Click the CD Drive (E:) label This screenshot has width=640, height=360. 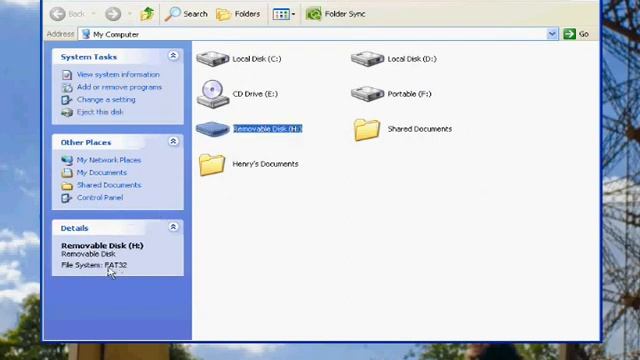pyautogui.click(x=255, y=94)
